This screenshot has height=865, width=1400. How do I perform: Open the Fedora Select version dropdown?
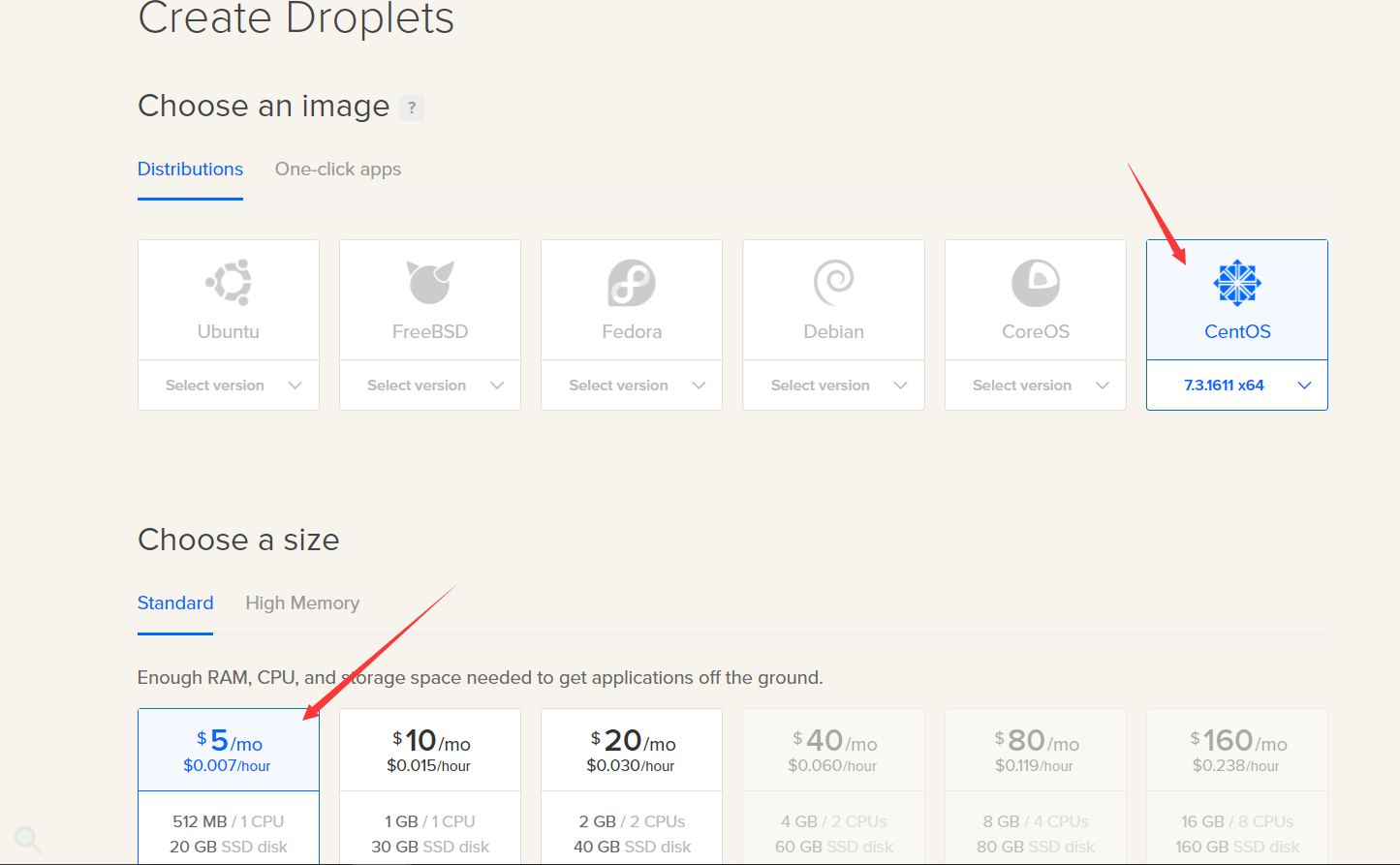click(632, 386)
